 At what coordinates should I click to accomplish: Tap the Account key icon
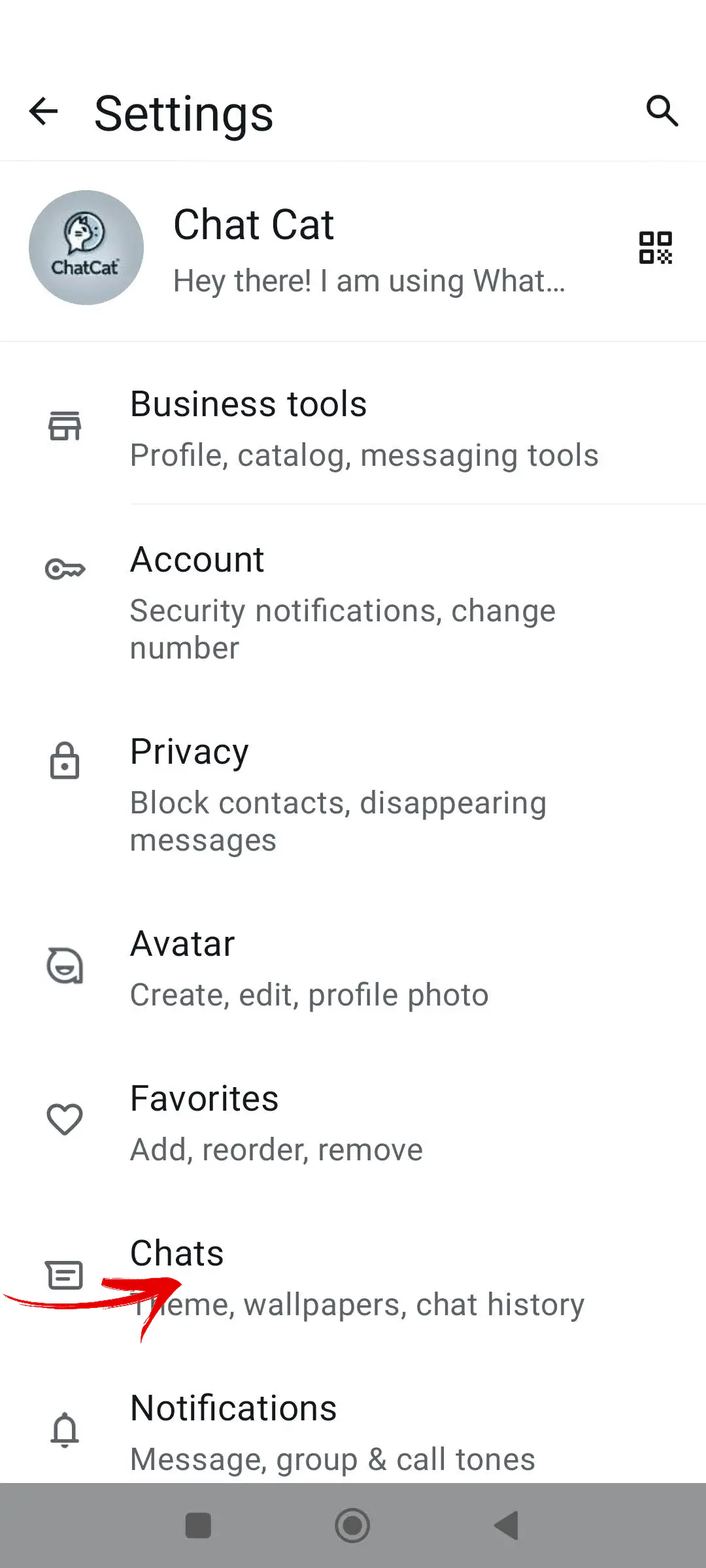[65, 569]
